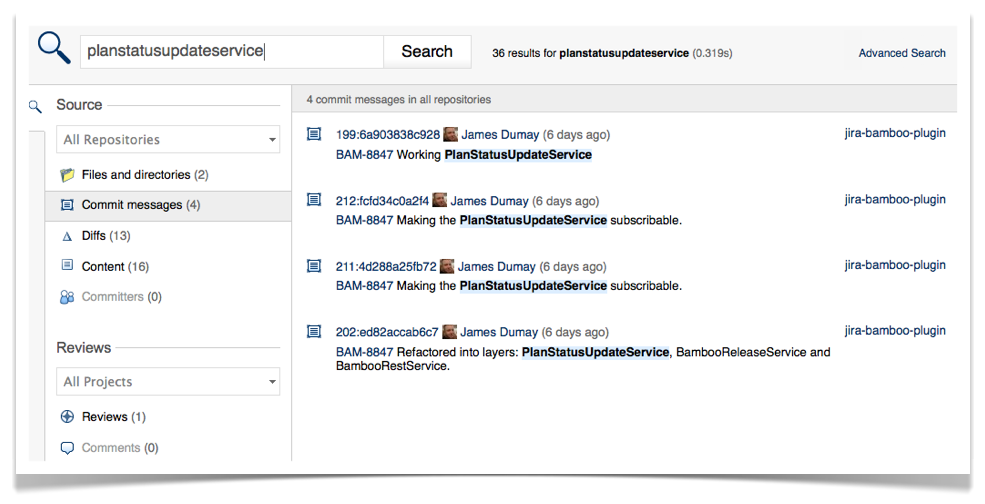Open the All Projects dropdown
Viewport: 985px width, 504px height.
click(168, 382)
